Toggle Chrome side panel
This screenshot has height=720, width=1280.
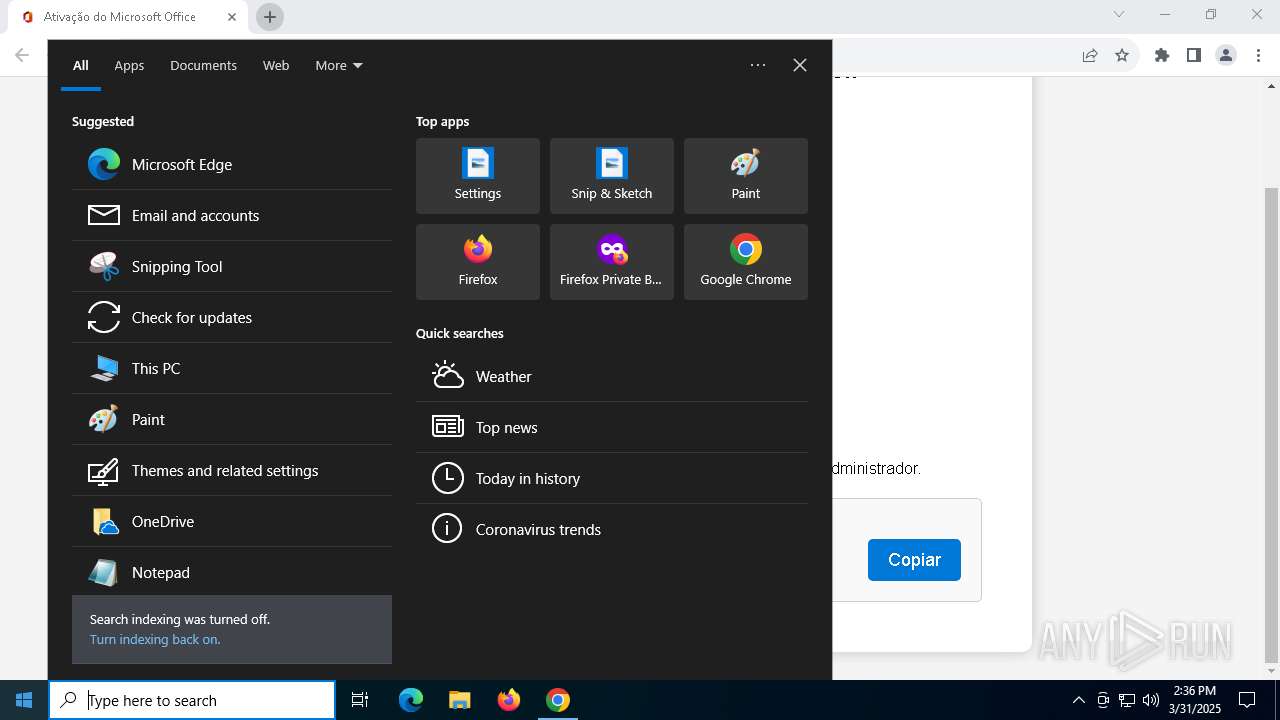tap(1194, 55)
